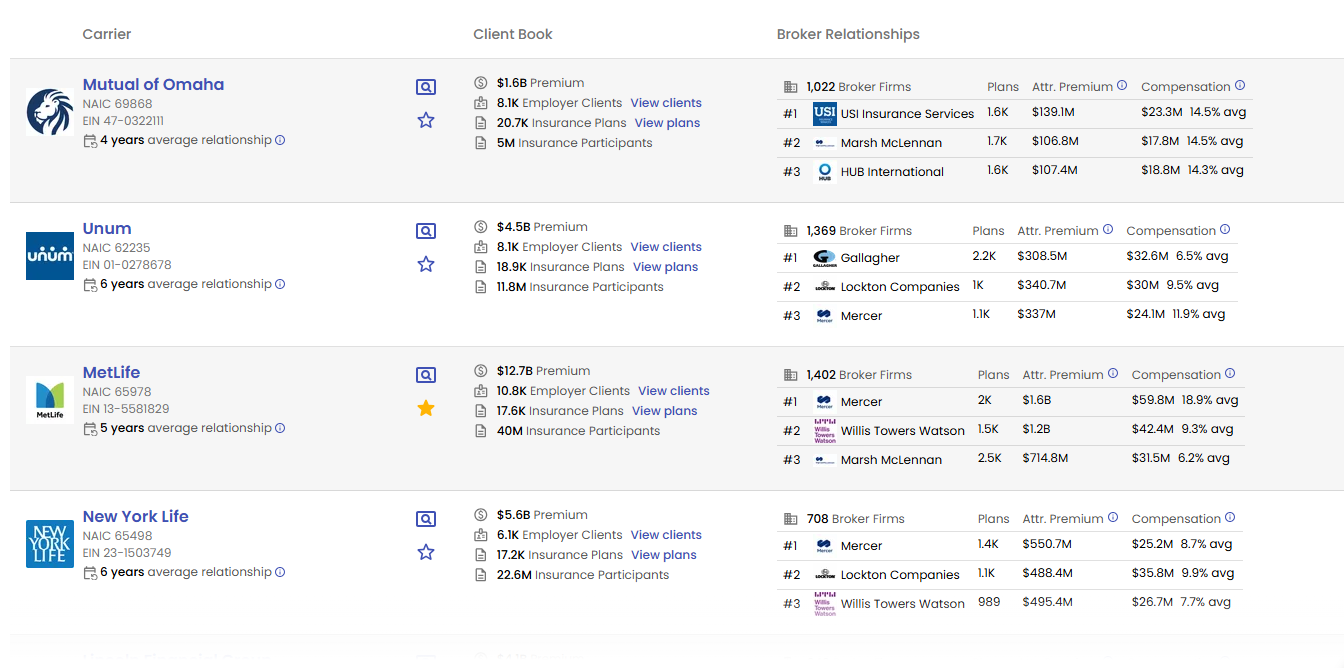Click the search icon in the Unum row
This screenshot has height=668, width=1344.
pos(426,231)
